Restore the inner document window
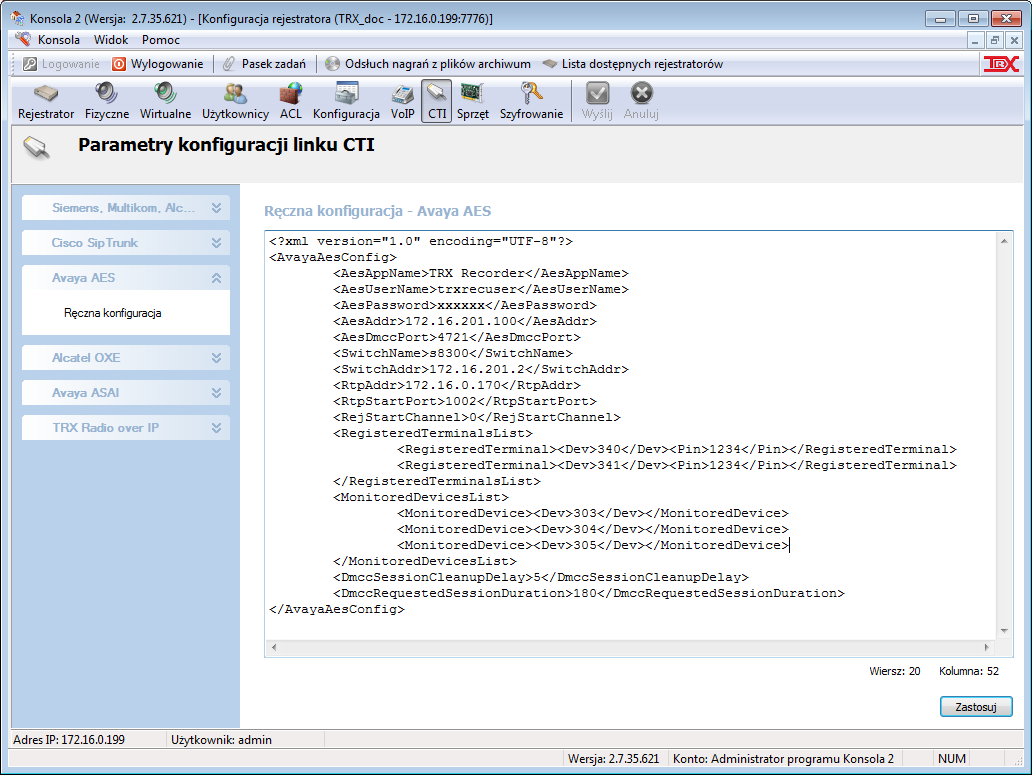The image size is (1032, 775). tap(994, 40)
